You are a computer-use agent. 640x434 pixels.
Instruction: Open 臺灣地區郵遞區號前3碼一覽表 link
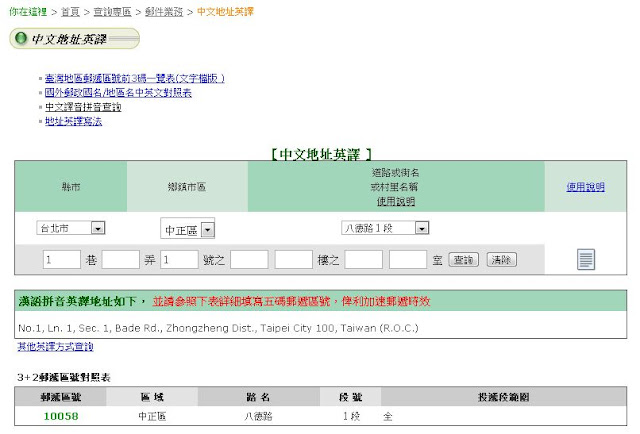[135, 78]
